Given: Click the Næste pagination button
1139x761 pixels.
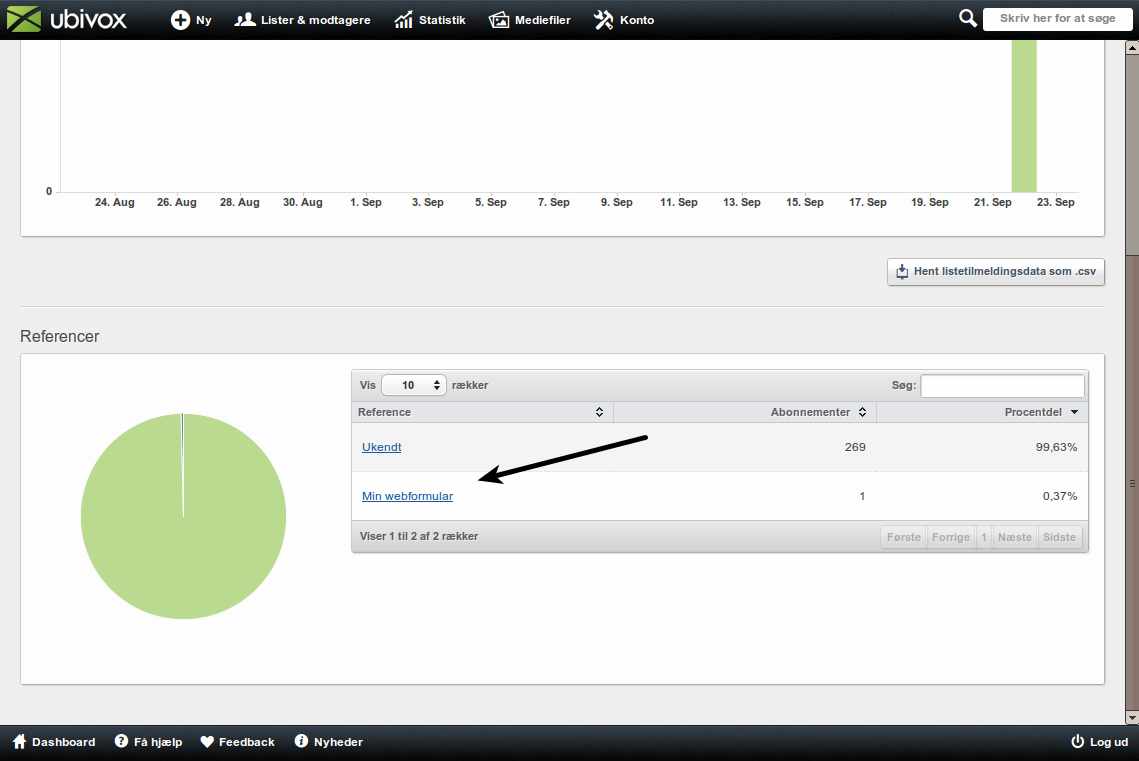Looking at the screenshot, I should 1015,537.
